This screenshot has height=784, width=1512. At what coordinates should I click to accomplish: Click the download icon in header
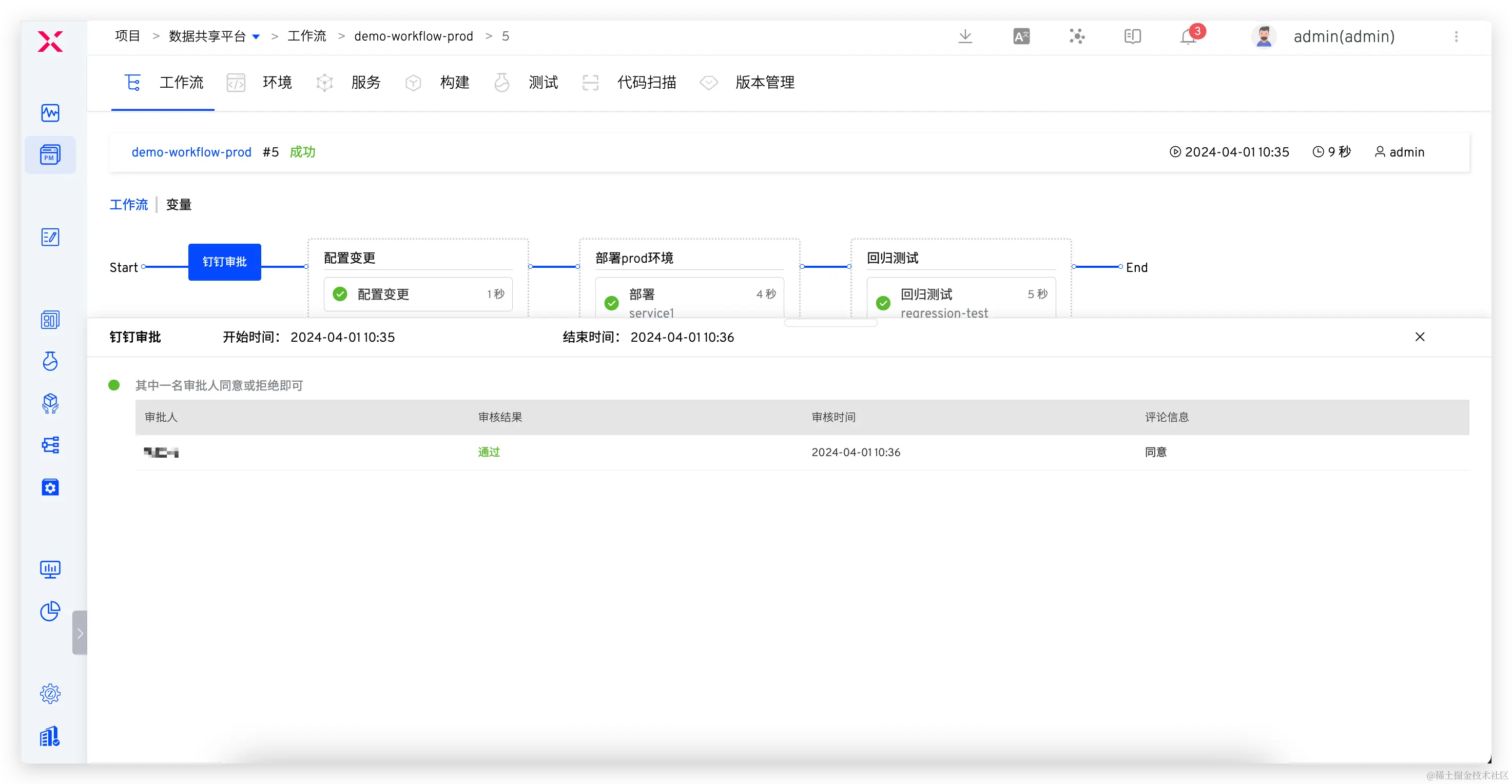[965, 36]
